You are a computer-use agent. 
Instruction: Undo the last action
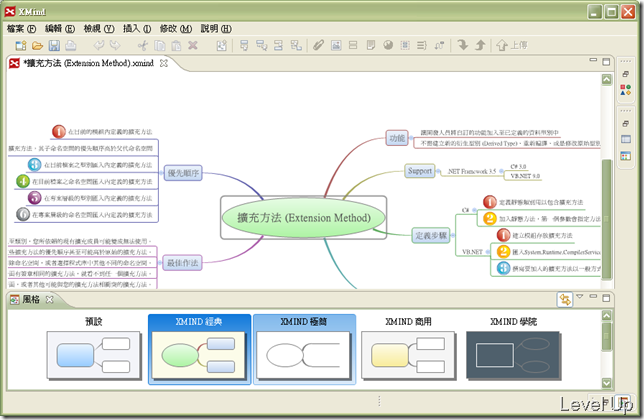[x=99, y=45]
